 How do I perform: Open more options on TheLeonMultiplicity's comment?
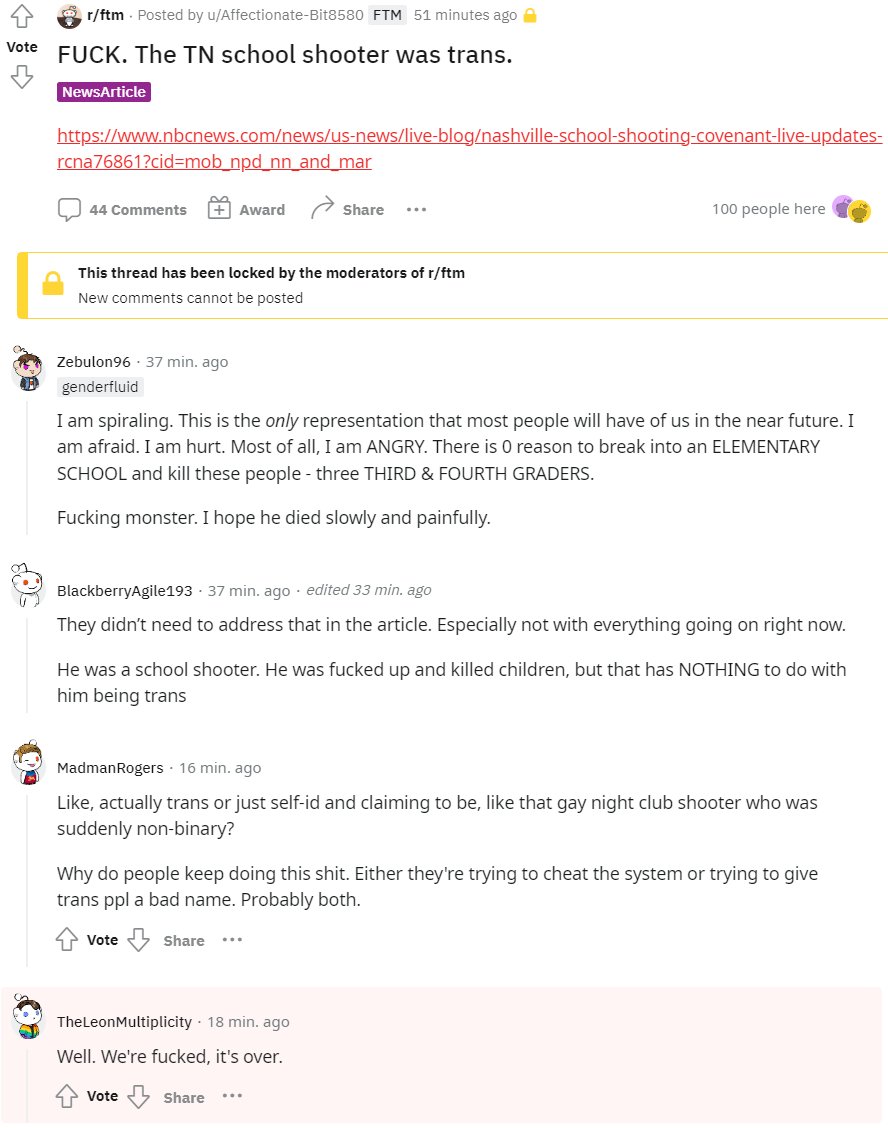coord(232,1096)
